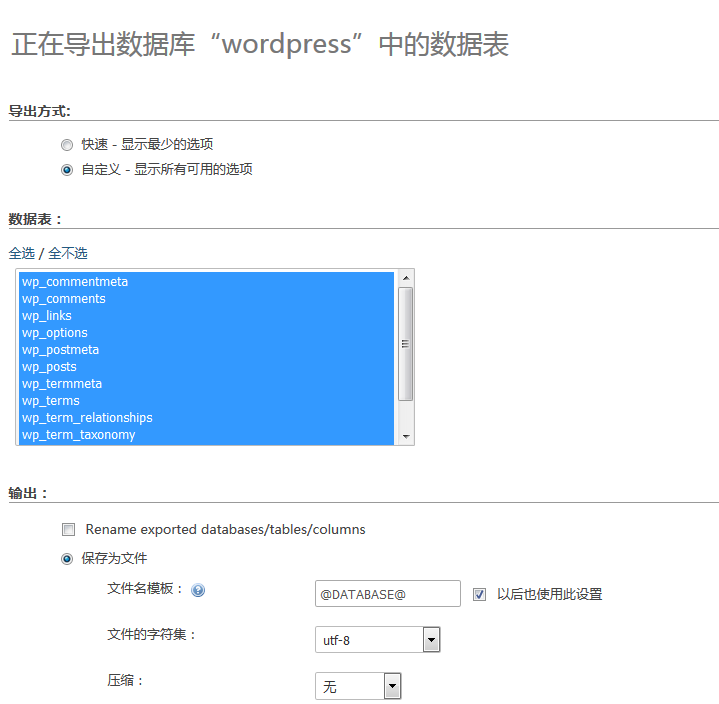Select wp_posts in the table list
Image resolution: width=719 pixels, height=704 pixels.
(49, 367)
